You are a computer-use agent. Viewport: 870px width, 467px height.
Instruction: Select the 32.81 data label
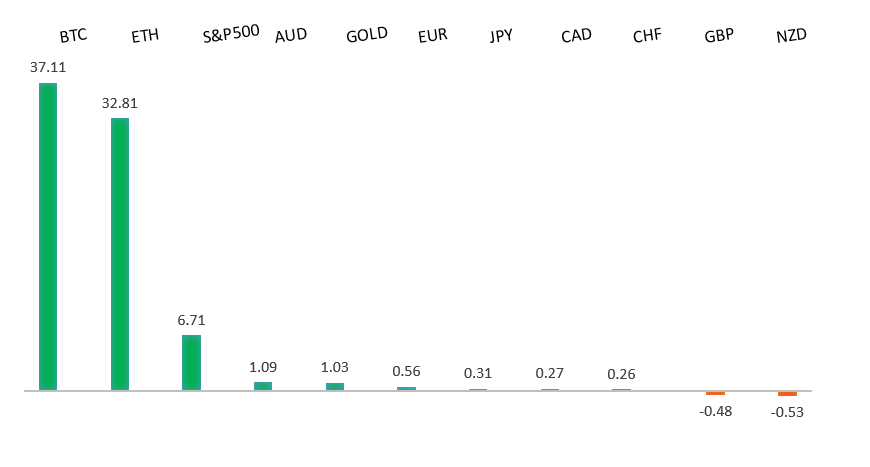(120, 102)
